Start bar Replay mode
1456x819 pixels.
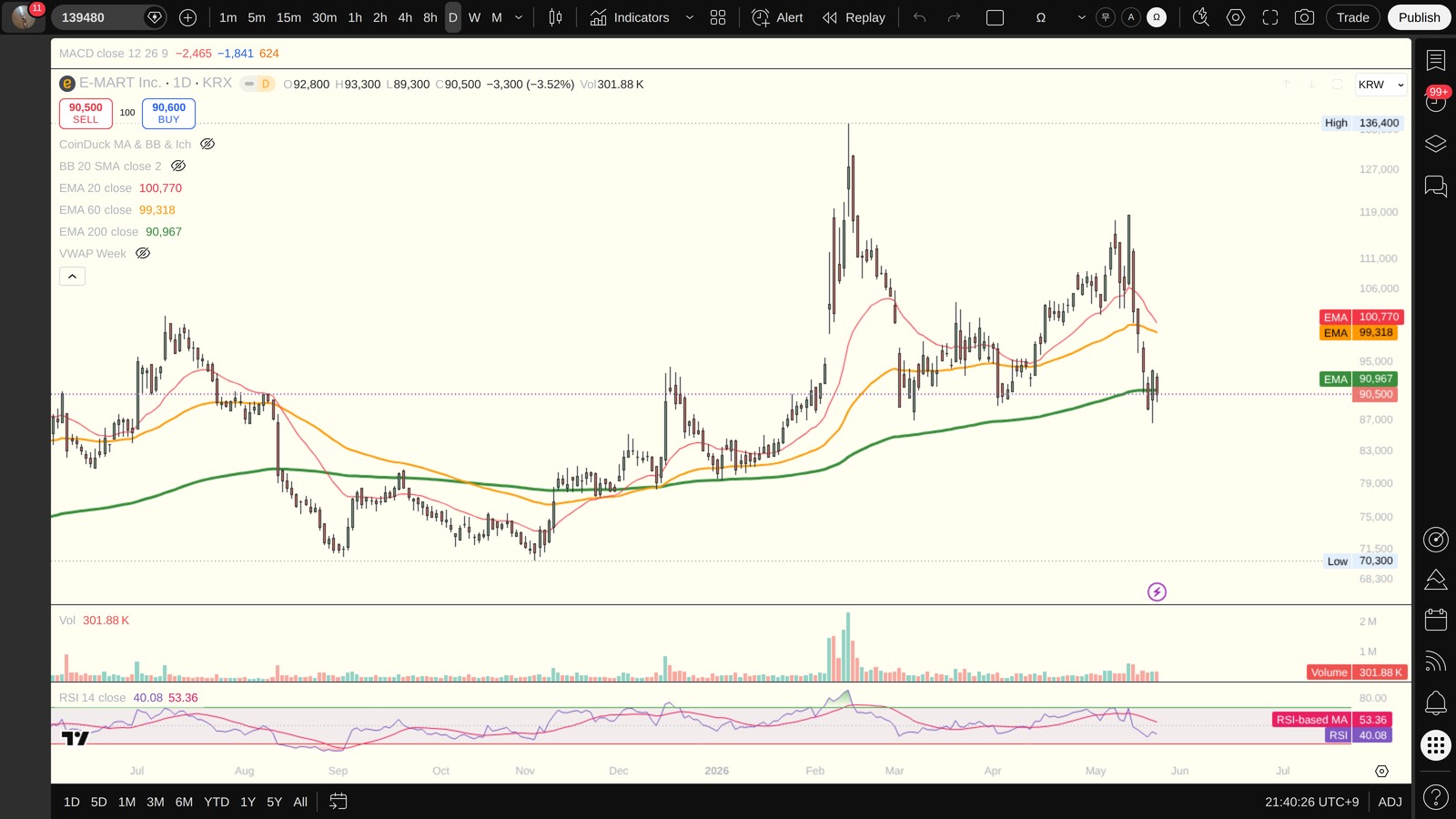(x=854, y=17)
